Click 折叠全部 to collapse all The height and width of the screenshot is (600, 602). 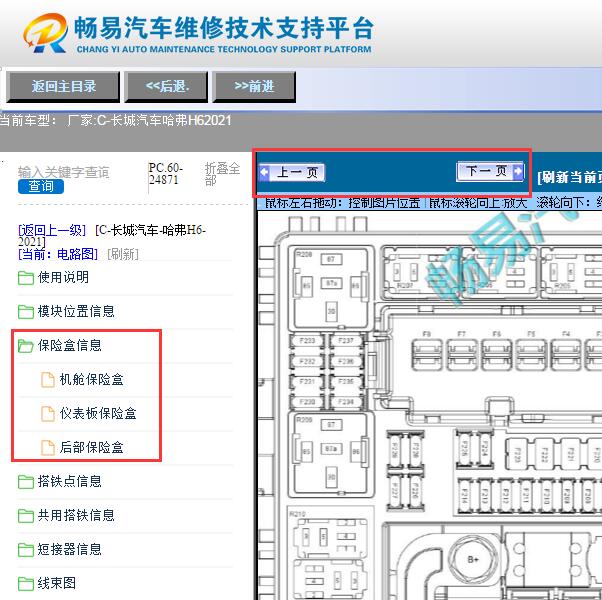(x=222, y=174)
